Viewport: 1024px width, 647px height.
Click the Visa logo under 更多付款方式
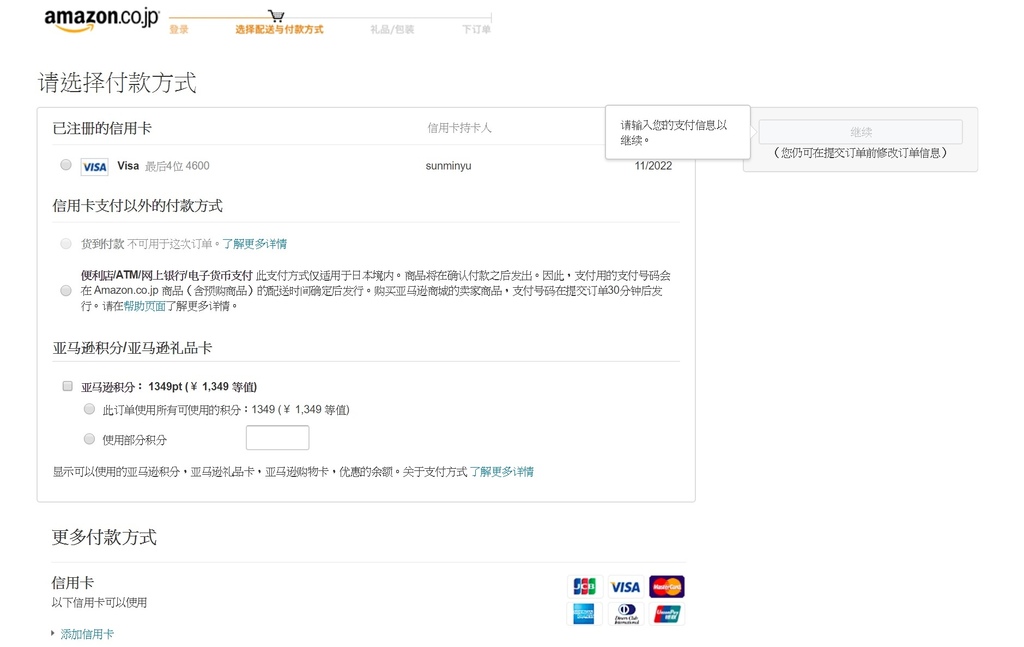(x=625, y=587)
